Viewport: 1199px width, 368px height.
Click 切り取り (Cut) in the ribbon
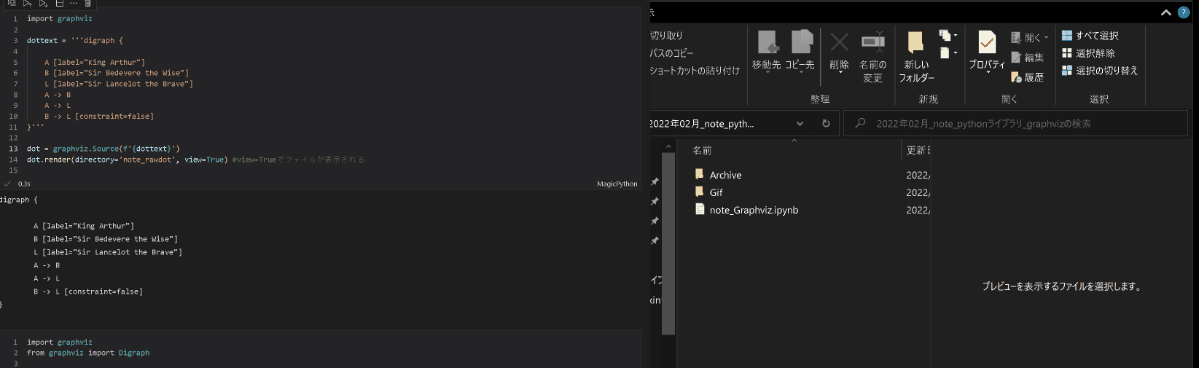coord(666,36)
